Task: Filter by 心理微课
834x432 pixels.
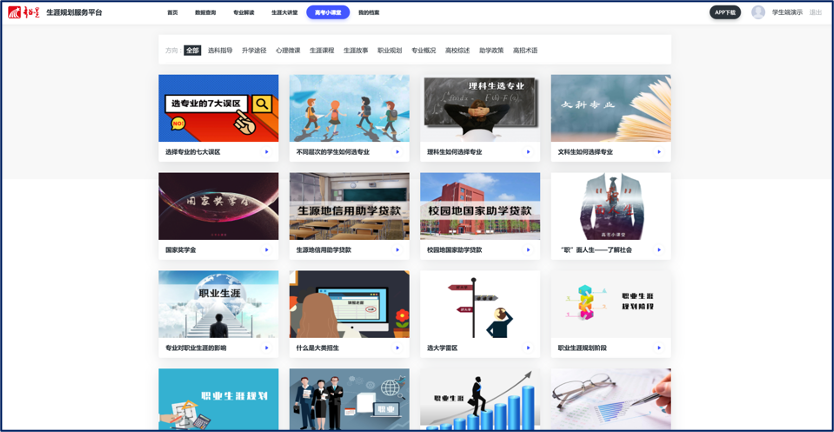Action: 288,51
